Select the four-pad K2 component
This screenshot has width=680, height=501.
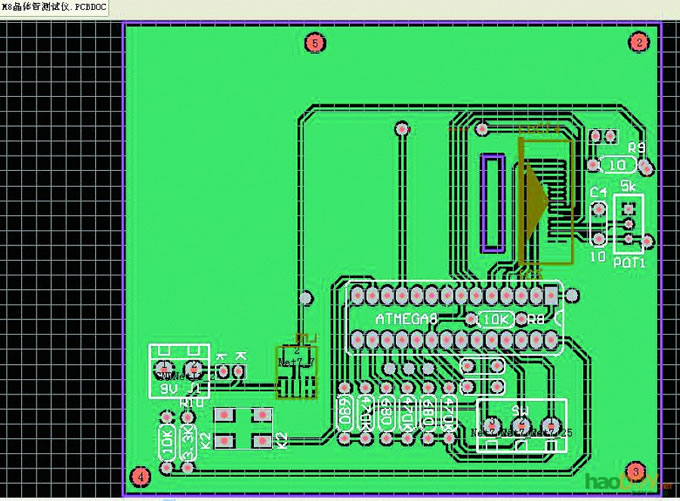(x=244, y=427)
